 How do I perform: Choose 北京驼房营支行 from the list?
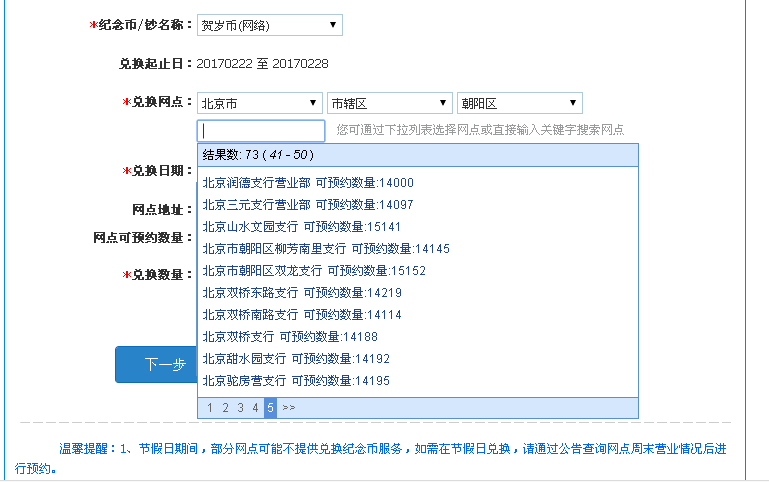[x=295, y=381]
